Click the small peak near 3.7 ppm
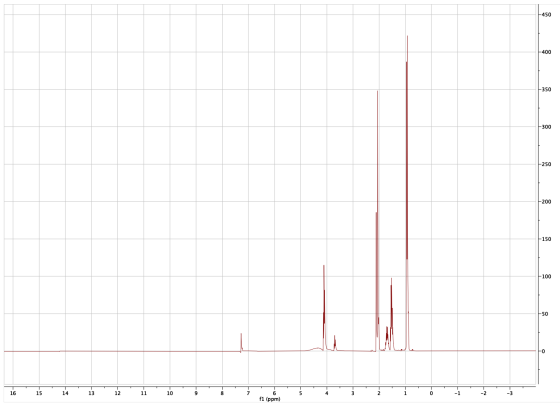This screenshot has width=560, height=407. point(335,343)
